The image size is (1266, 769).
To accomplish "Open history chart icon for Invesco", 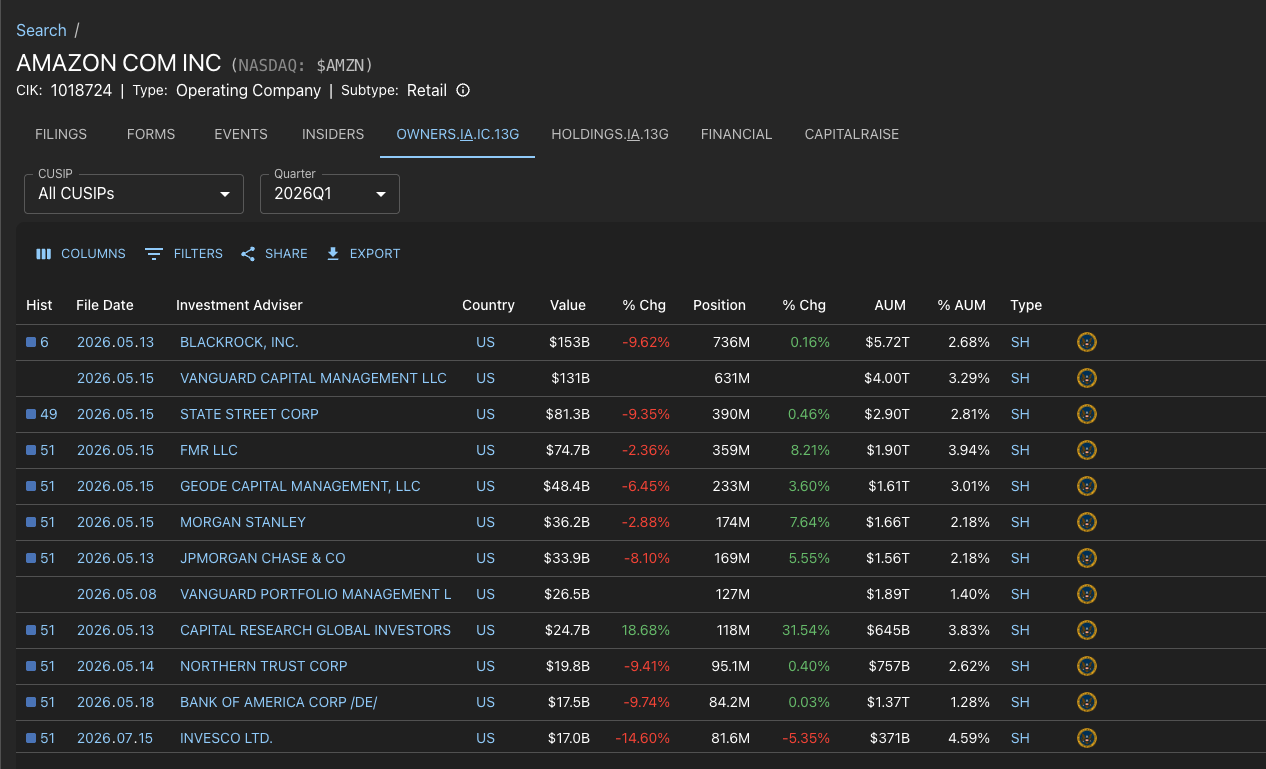I will pos(31,738).
